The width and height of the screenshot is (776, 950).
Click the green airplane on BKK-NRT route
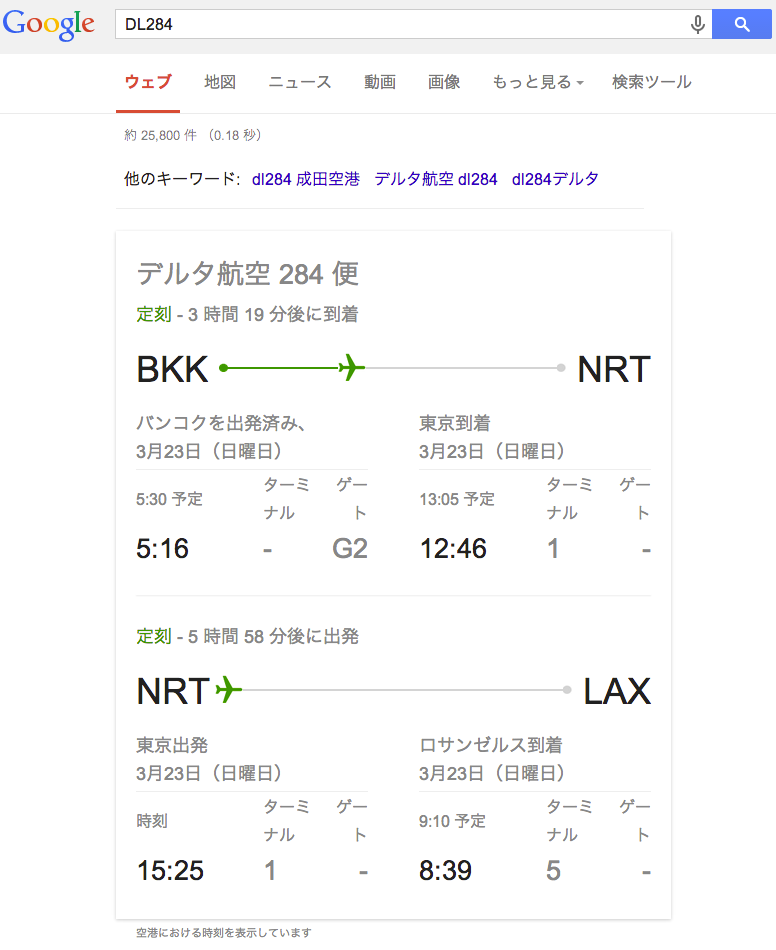351,368
